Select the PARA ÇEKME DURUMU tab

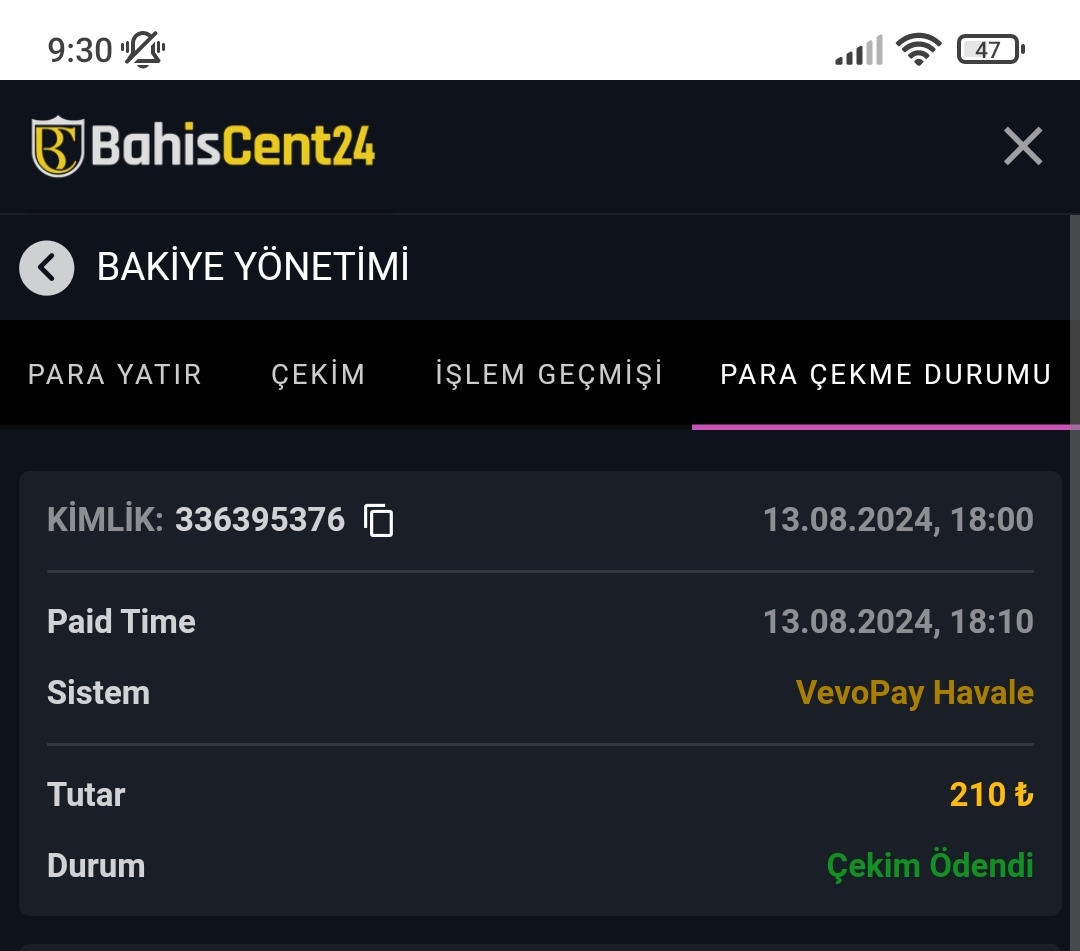point(885,375)
